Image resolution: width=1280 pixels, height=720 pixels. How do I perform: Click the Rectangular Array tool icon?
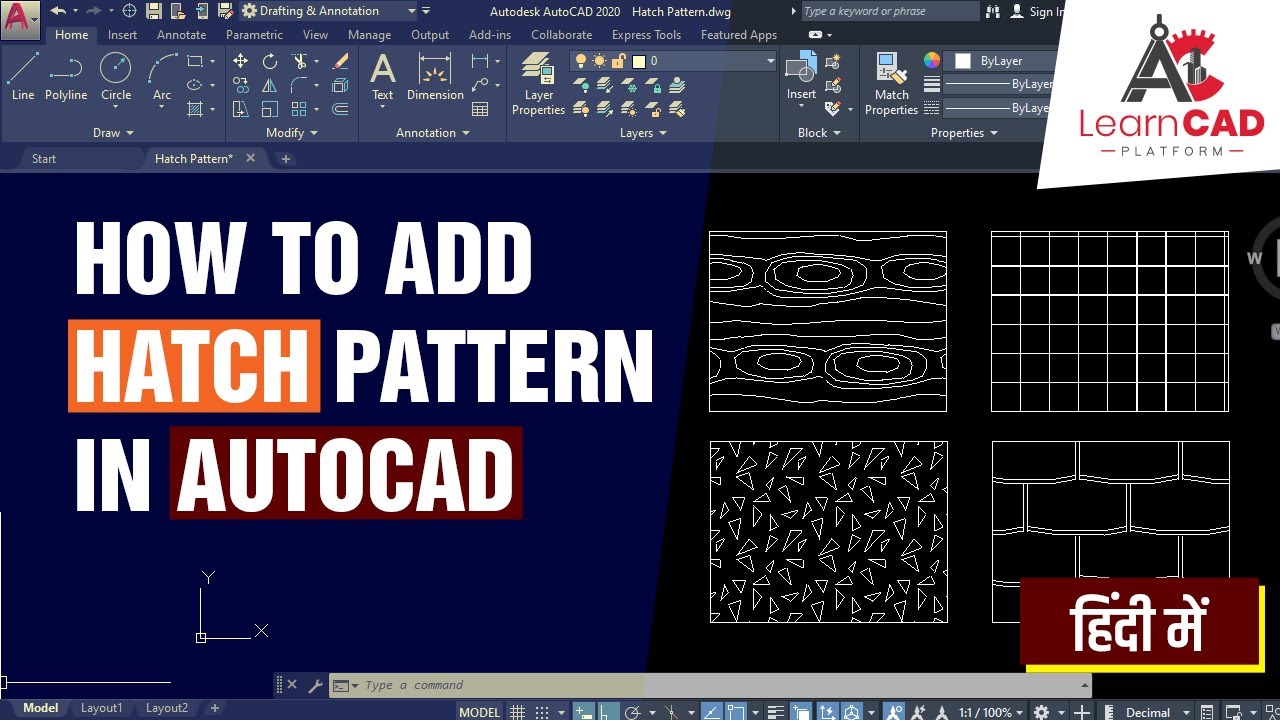tap(299, 109)
